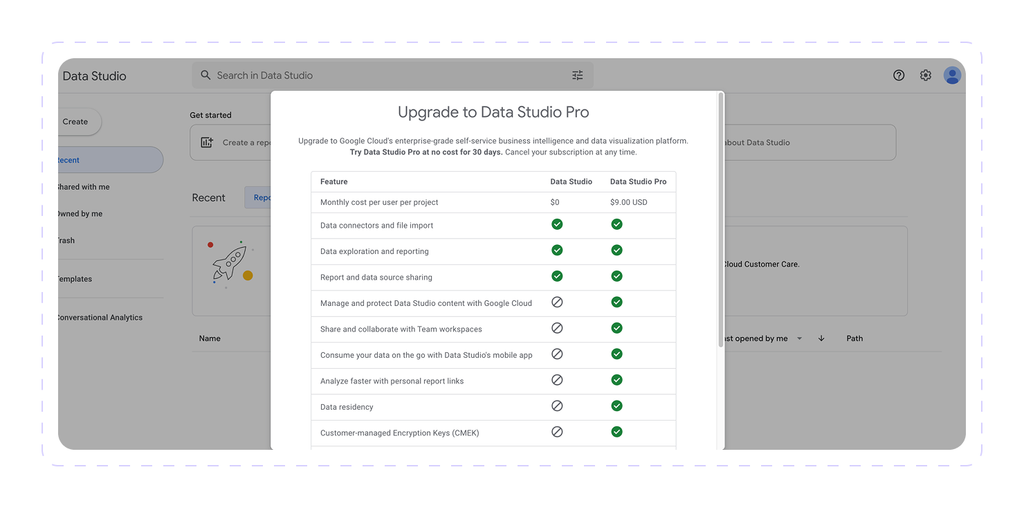This screenshot has width=1024, height=508.
Task: Open the help question mark icon
Action: 899,75
